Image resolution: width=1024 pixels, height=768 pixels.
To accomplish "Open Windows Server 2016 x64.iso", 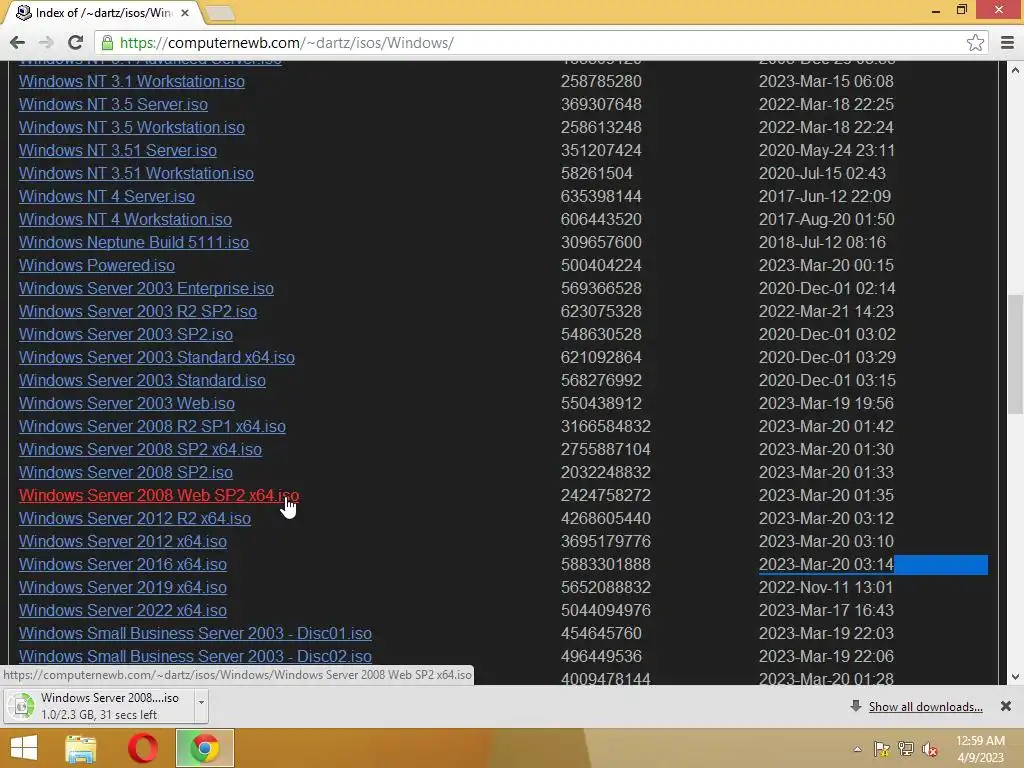I will click(x=123, y=564).
